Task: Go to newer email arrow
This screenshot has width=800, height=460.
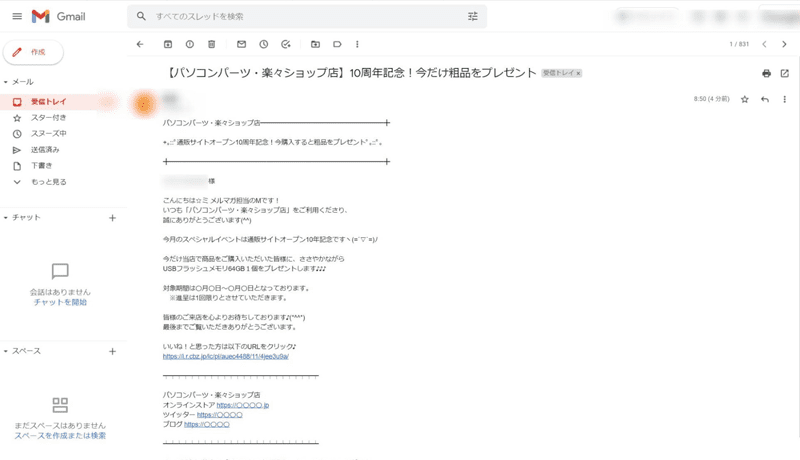Action: [x=764, y=44]
